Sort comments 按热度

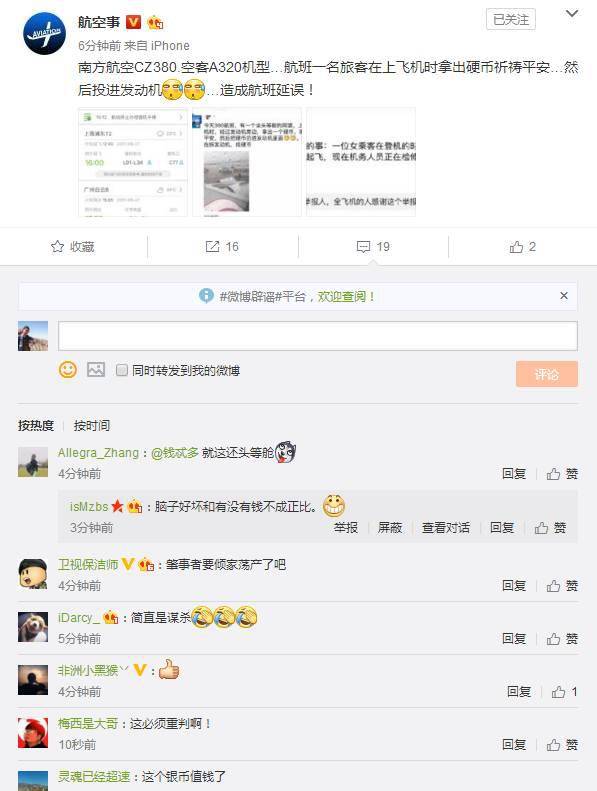tap(36, 425)
